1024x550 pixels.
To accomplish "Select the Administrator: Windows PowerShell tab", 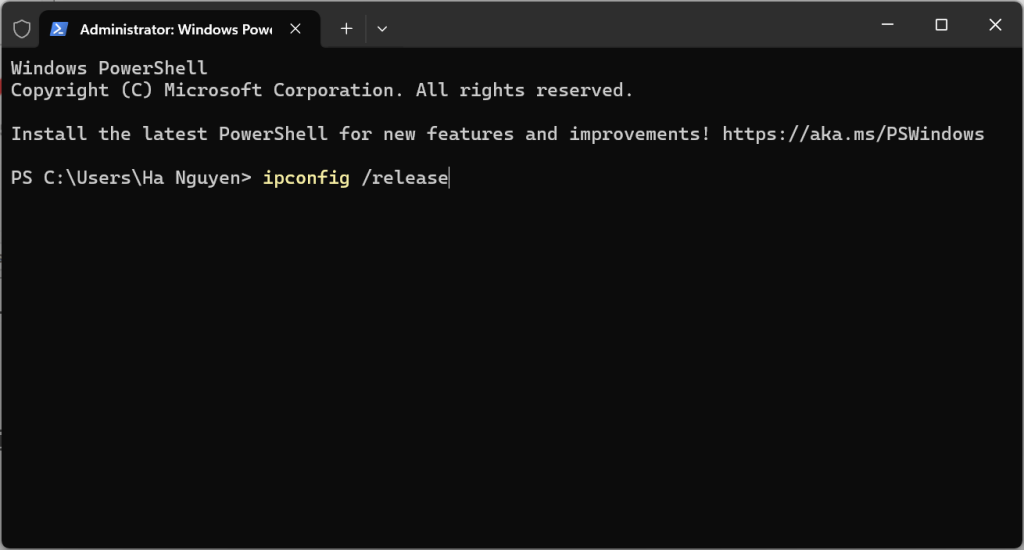I will pyautogui.click(x=175, y=29).
